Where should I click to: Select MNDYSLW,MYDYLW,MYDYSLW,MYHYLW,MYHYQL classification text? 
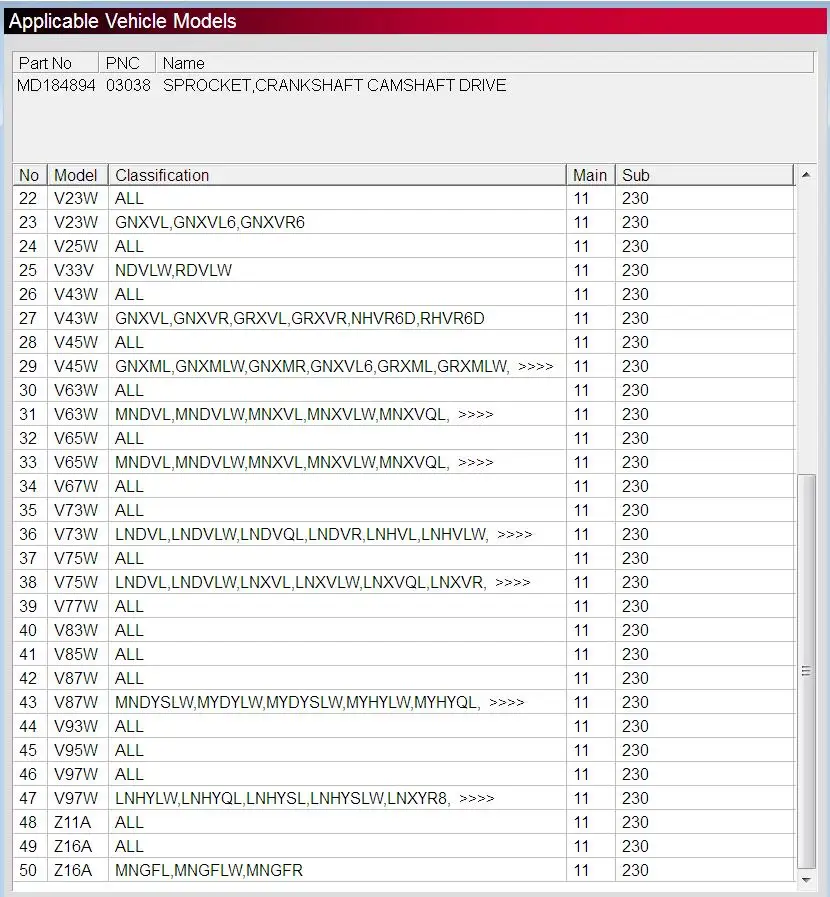pyautogui.click(x=297, y=702)
